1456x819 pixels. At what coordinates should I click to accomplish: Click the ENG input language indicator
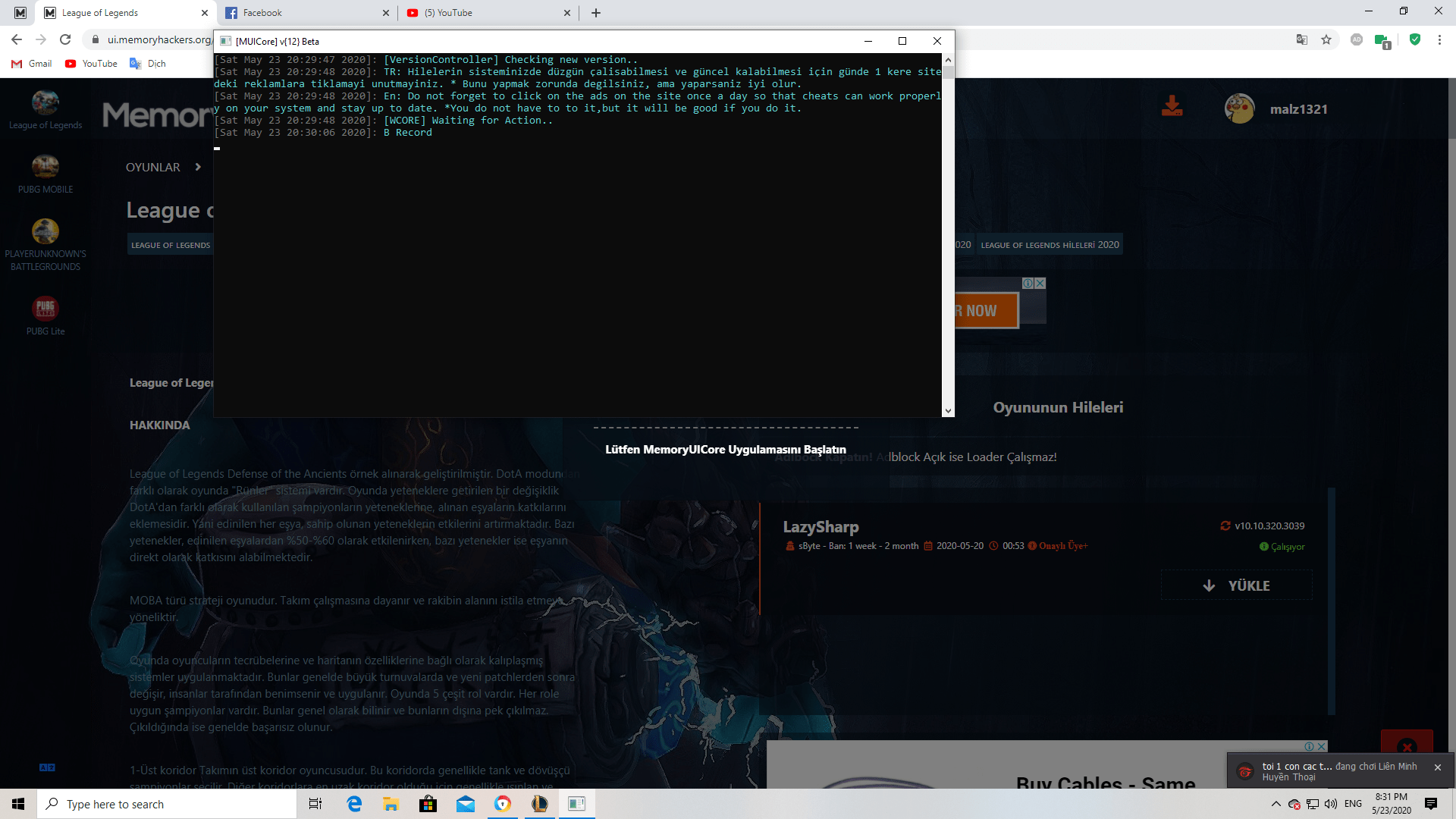[x=1353, y=804]
